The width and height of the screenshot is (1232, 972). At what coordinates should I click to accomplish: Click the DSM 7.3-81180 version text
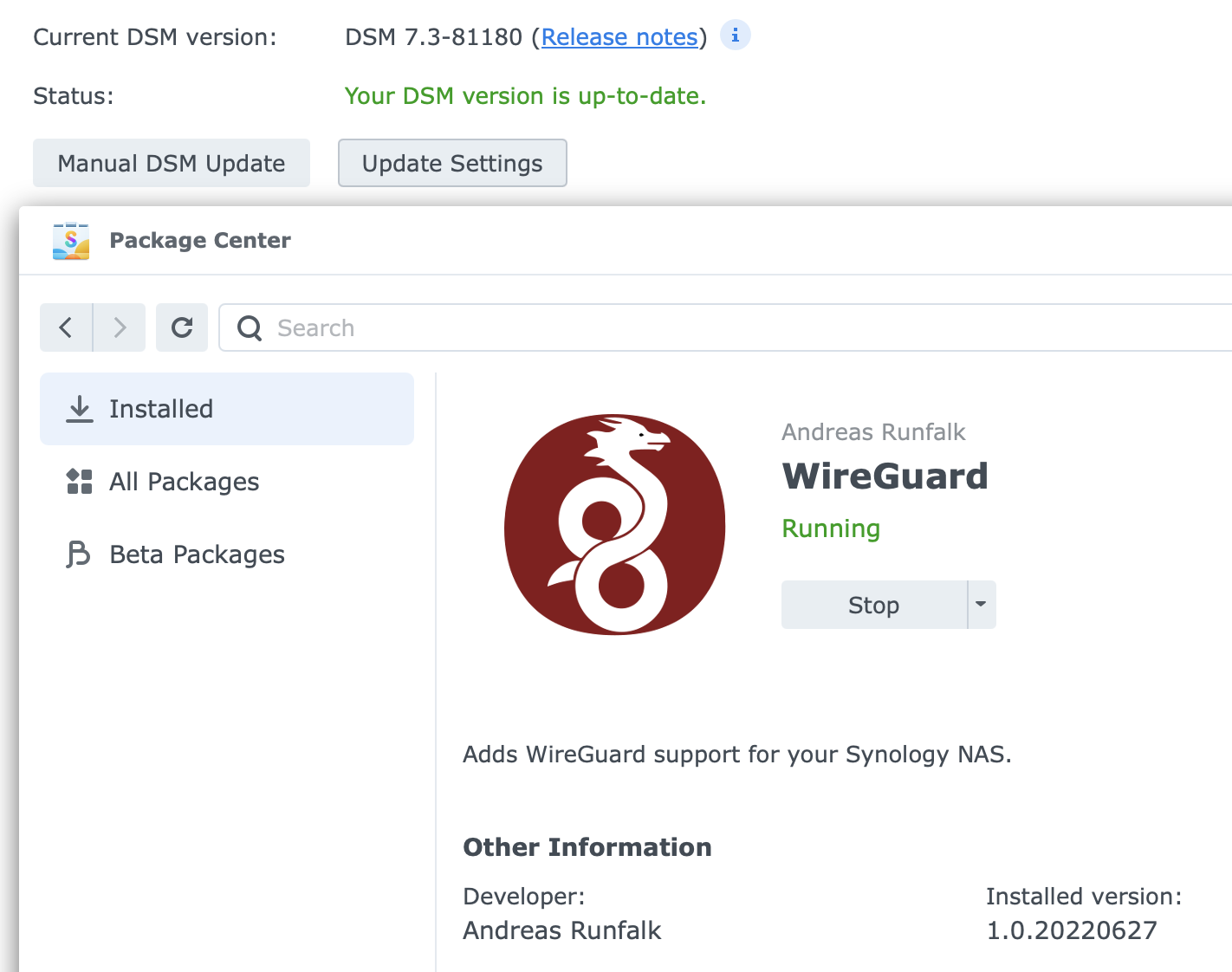(434, 37)
